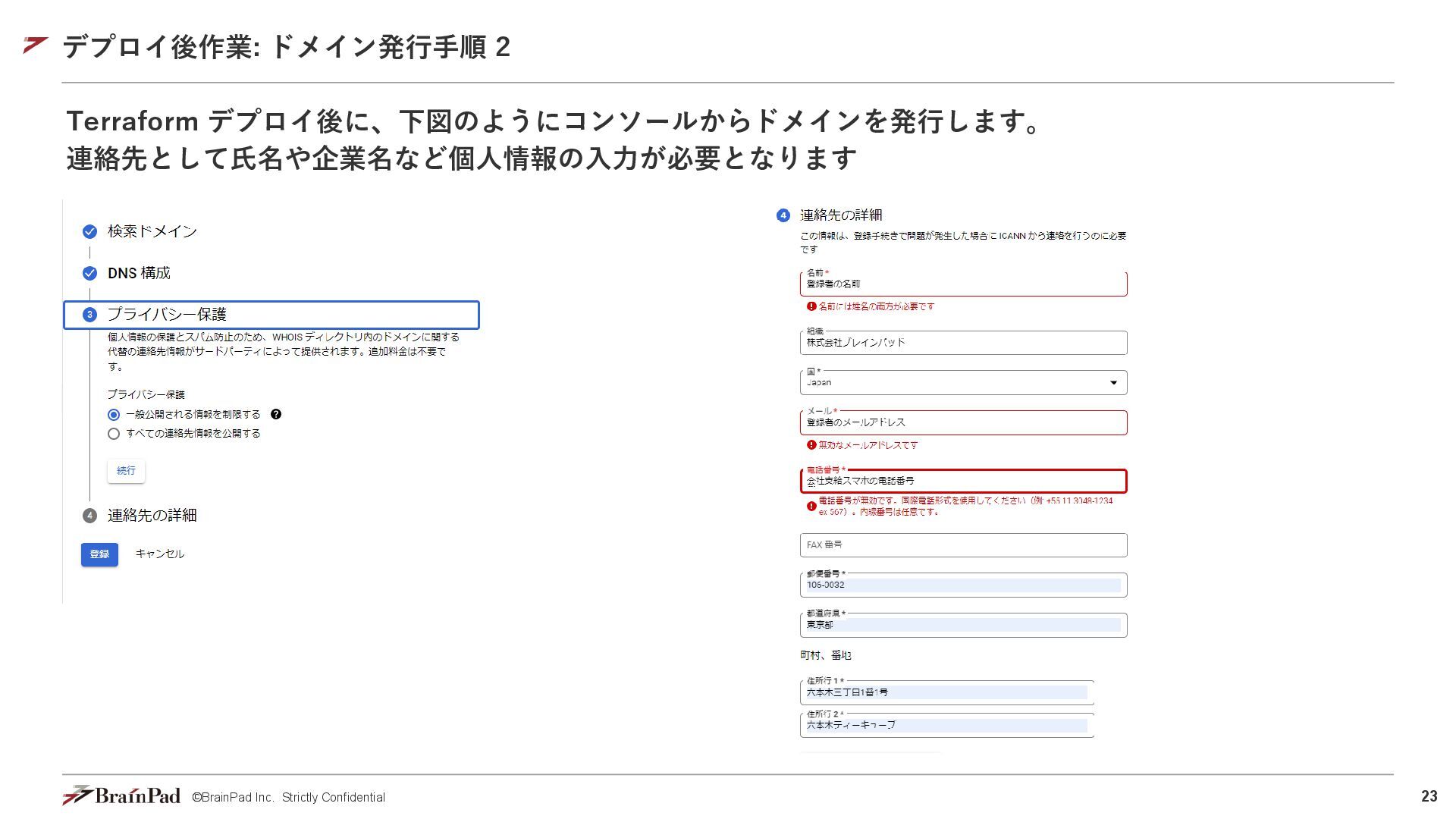Image resolution: width=1456 pixels, height=819 pixels.
Task: Click the FAX 番号 input field
Action: (963, 545)
